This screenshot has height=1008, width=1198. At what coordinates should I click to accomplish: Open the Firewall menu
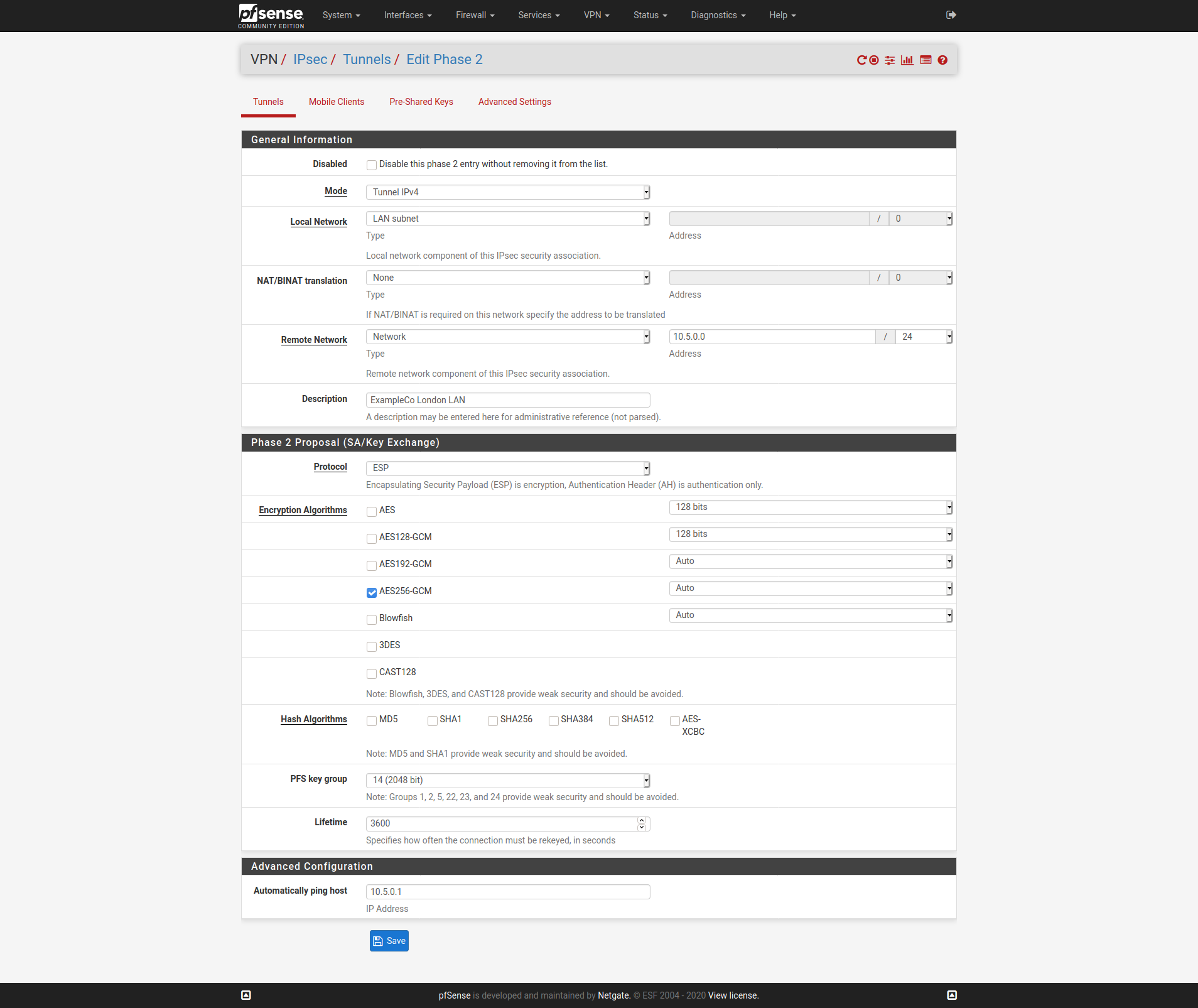click(x=475, y=15)
